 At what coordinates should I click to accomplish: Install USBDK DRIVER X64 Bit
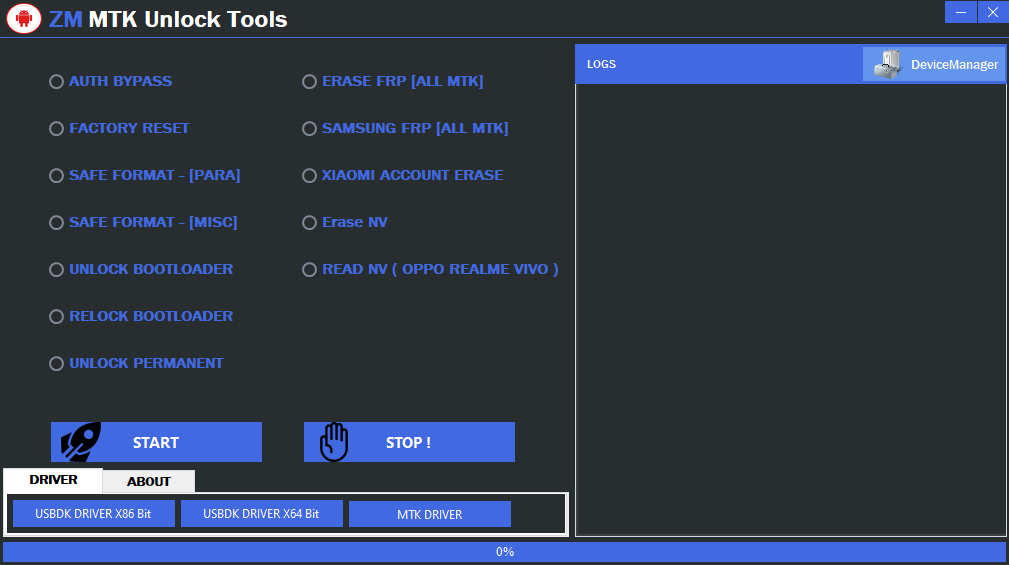[x=261, y=514]
